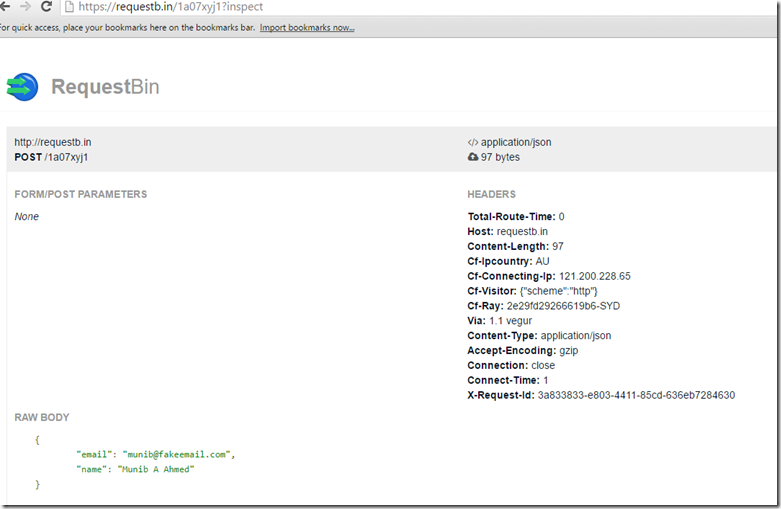Viewport: 781px width, 509px height.
Task: Focus the address bar URL field
Action: pos(418,6)
